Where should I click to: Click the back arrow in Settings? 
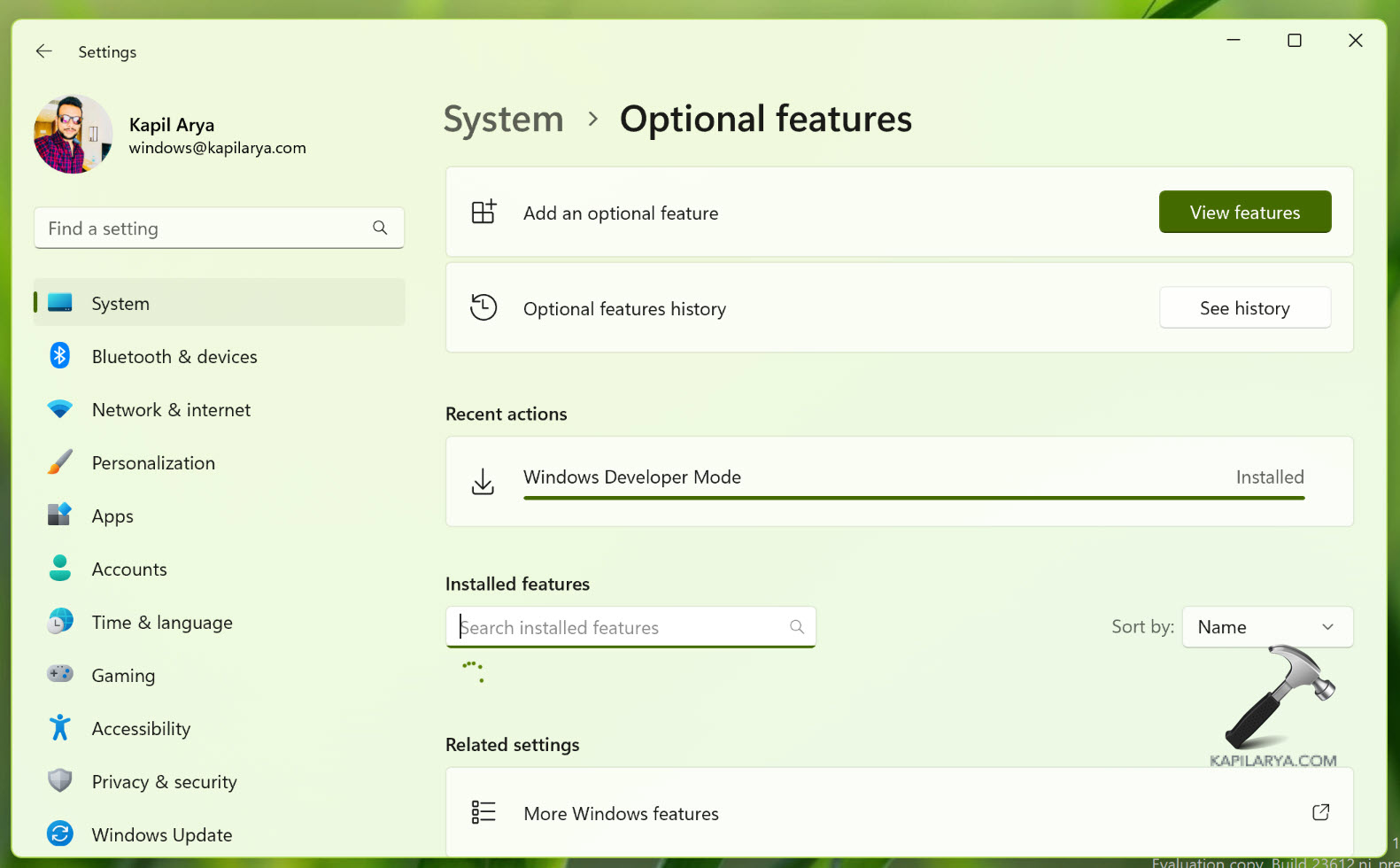tap(43, 51)
